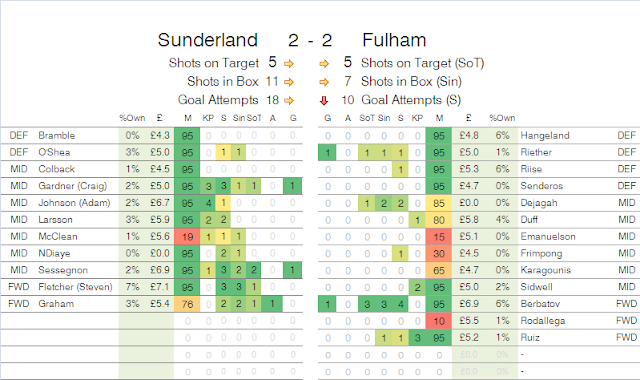Select the Sunderland team name heading
This screenshot has height=380, width=640.
(208, 40)
